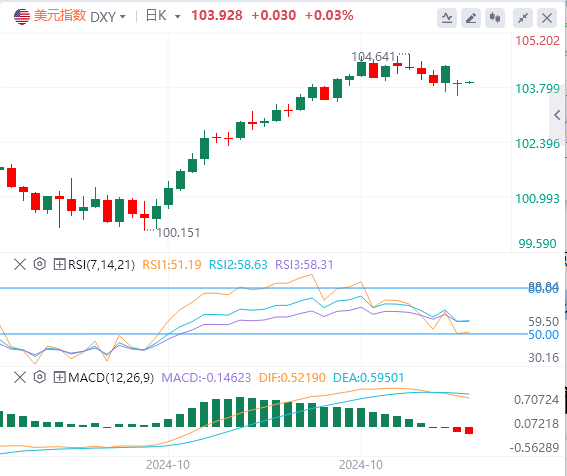Open the 日K timeframe dropdown

click(162, 16)
